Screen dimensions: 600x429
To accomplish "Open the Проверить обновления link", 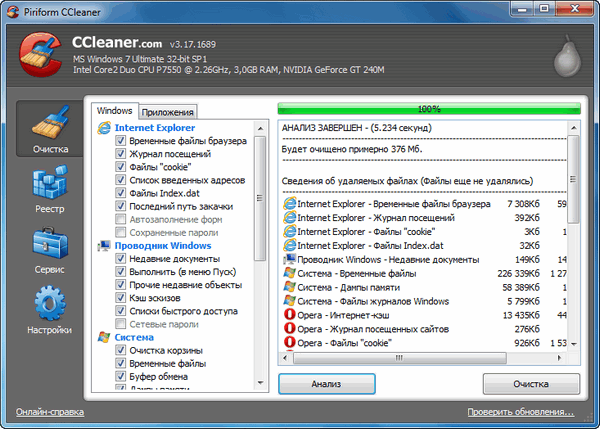I will click(520, 412).
